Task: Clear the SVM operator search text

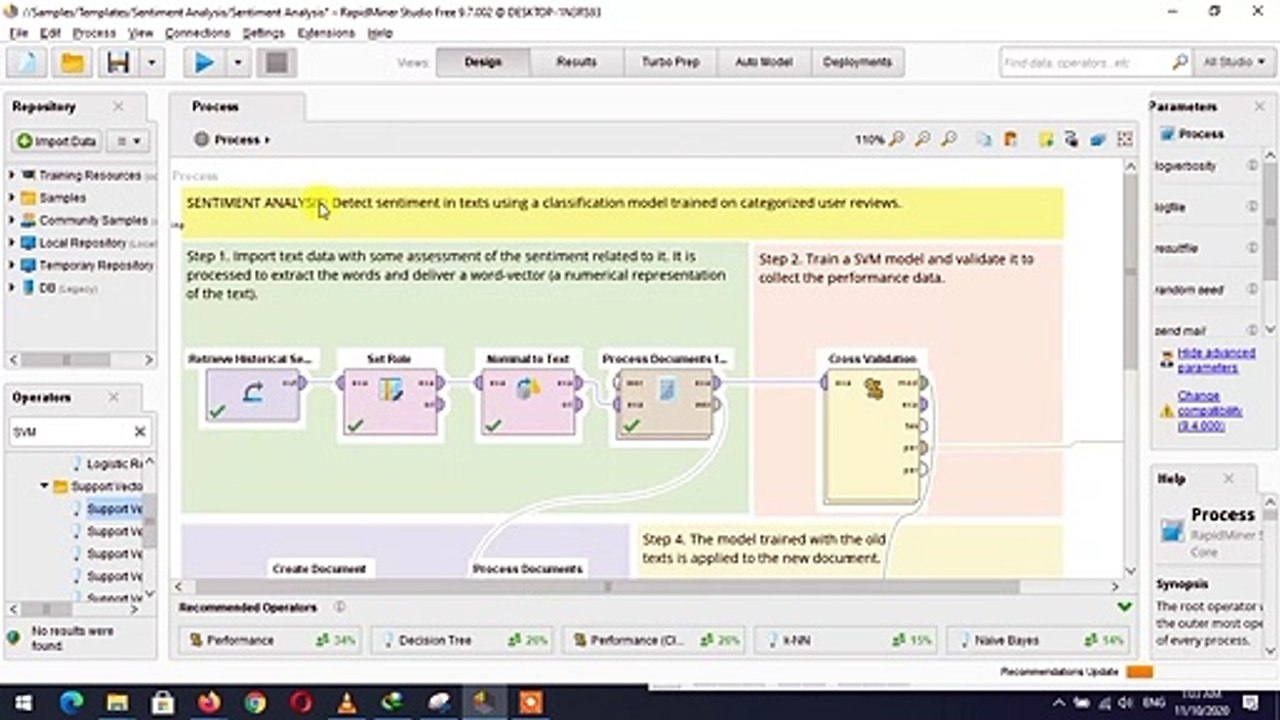Action: pos(140,432)
